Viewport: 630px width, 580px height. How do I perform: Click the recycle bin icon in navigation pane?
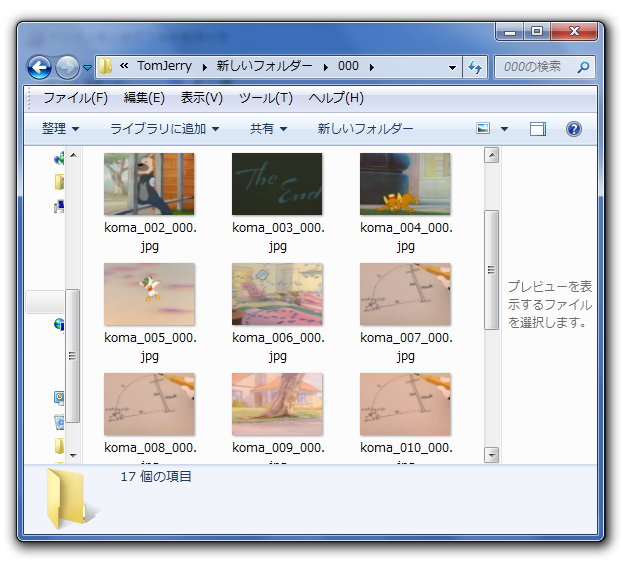tap(59, 422)
